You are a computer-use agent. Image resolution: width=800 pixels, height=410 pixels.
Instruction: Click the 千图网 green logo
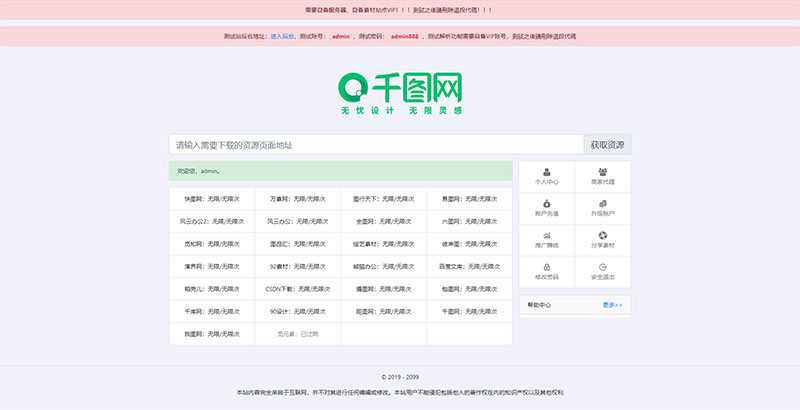click(400, 93)
